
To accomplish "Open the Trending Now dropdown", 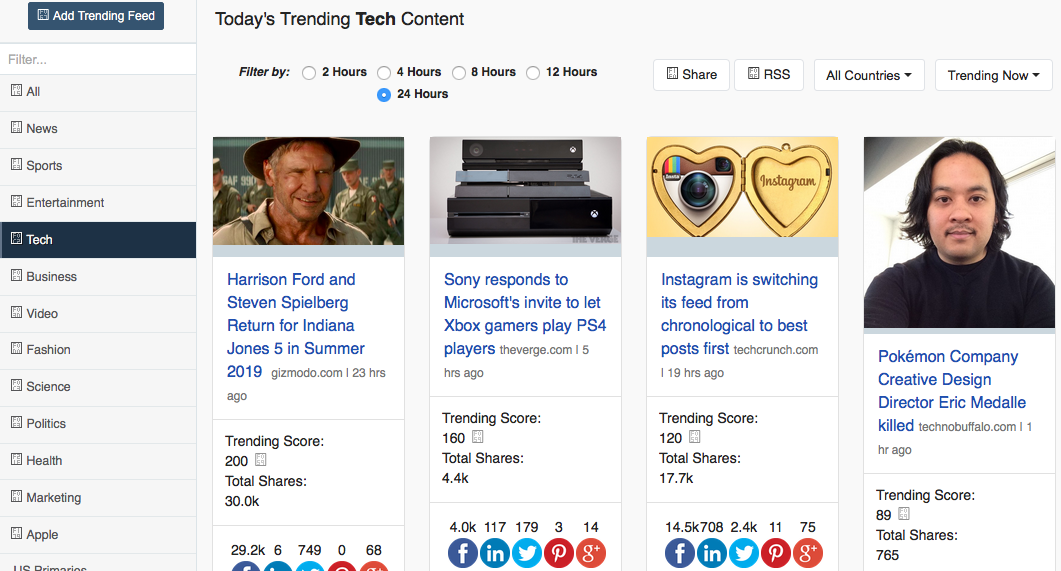I will tap(993, 75).
